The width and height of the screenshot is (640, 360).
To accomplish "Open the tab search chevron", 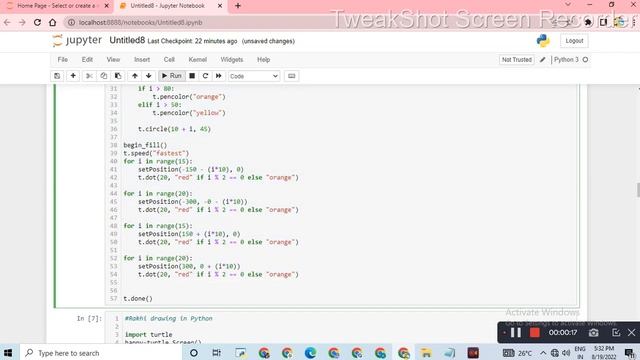I will 568,4.
